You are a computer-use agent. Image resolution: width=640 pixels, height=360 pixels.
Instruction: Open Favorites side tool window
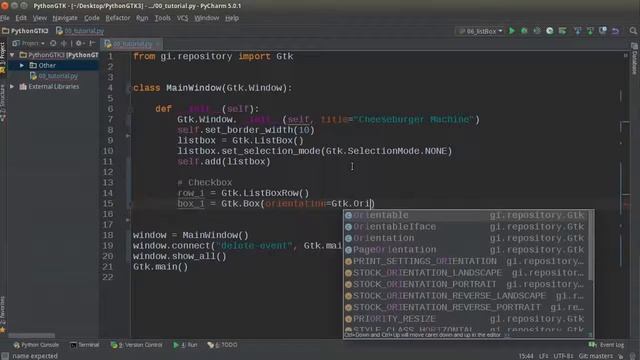coord(3,314)
